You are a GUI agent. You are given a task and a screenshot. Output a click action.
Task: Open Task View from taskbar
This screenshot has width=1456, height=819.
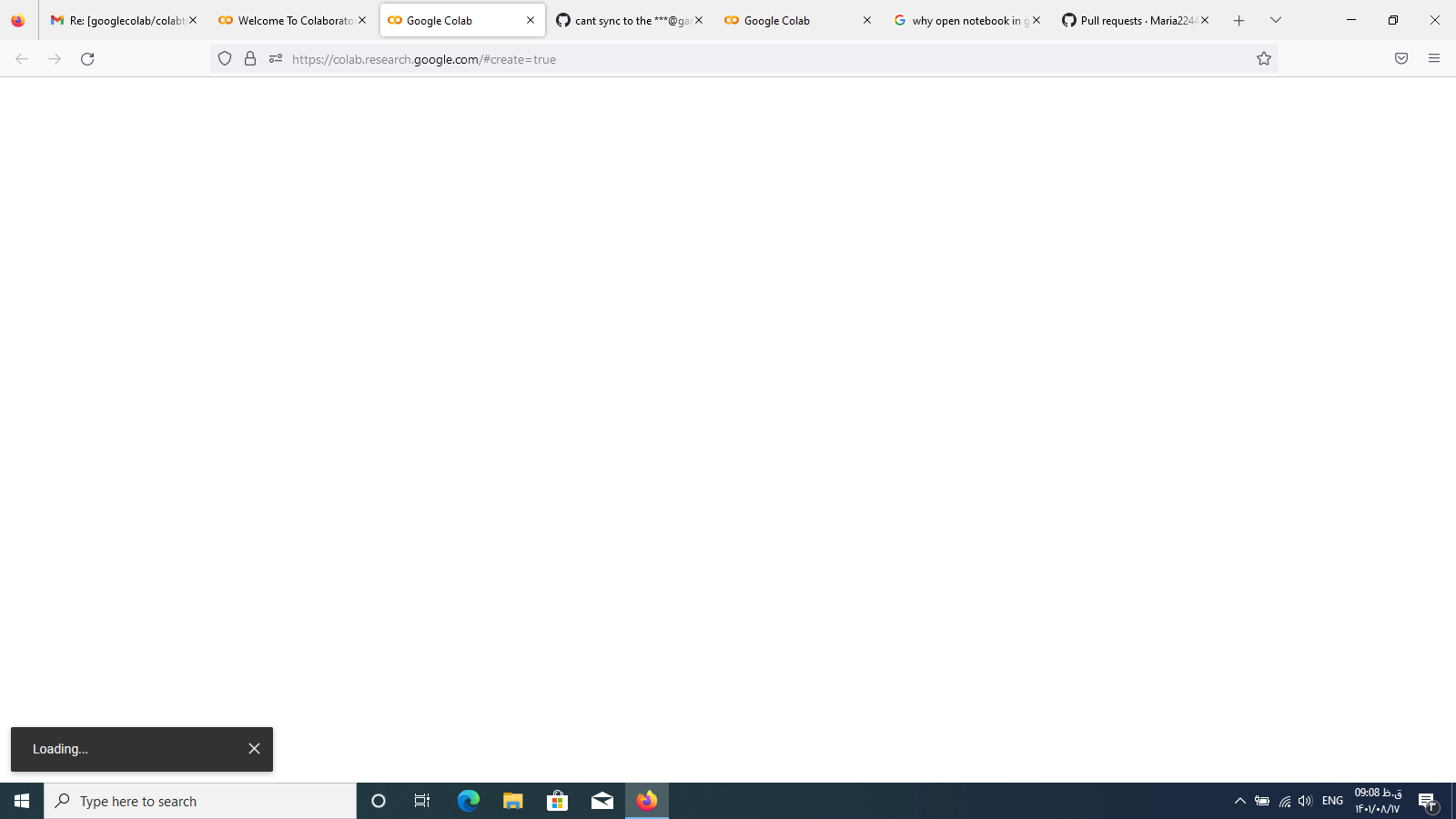pyautogui.click(x=421, y=801)
